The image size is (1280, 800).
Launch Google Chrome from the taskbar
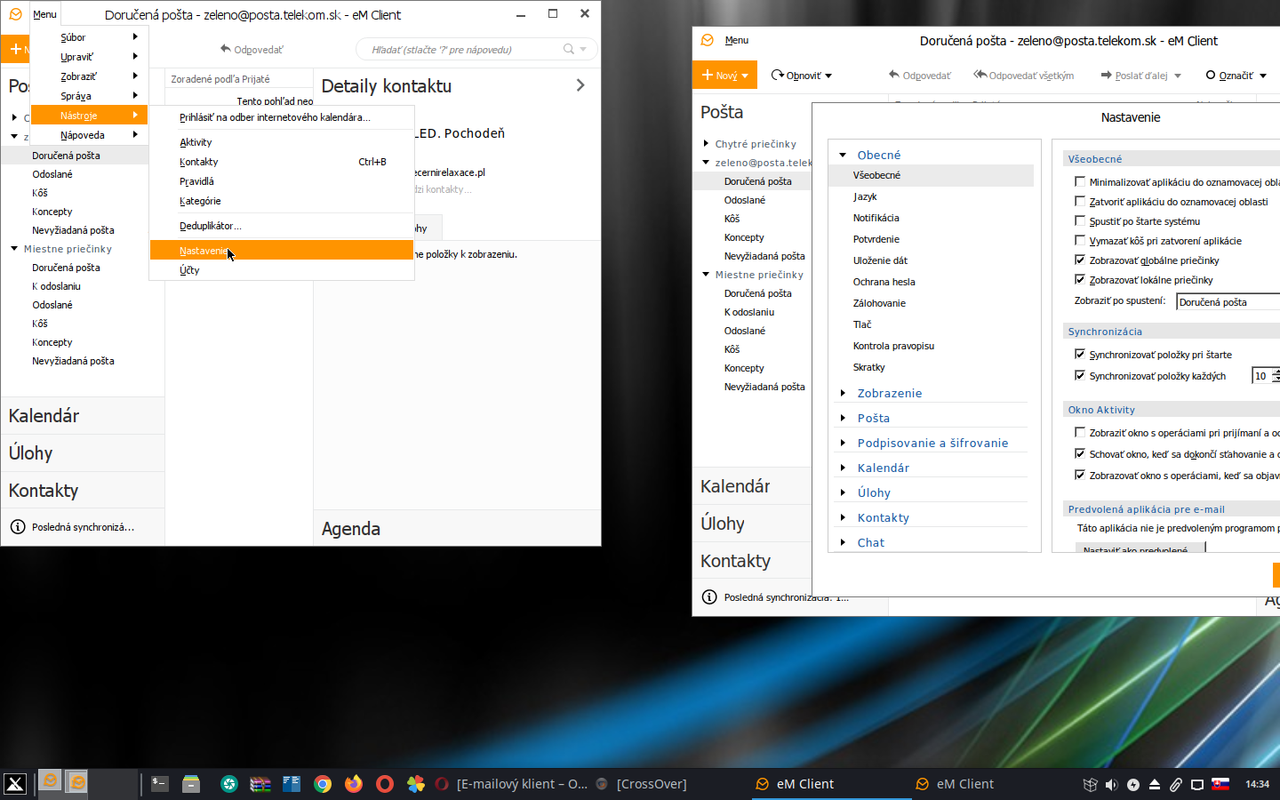[322, 784]
